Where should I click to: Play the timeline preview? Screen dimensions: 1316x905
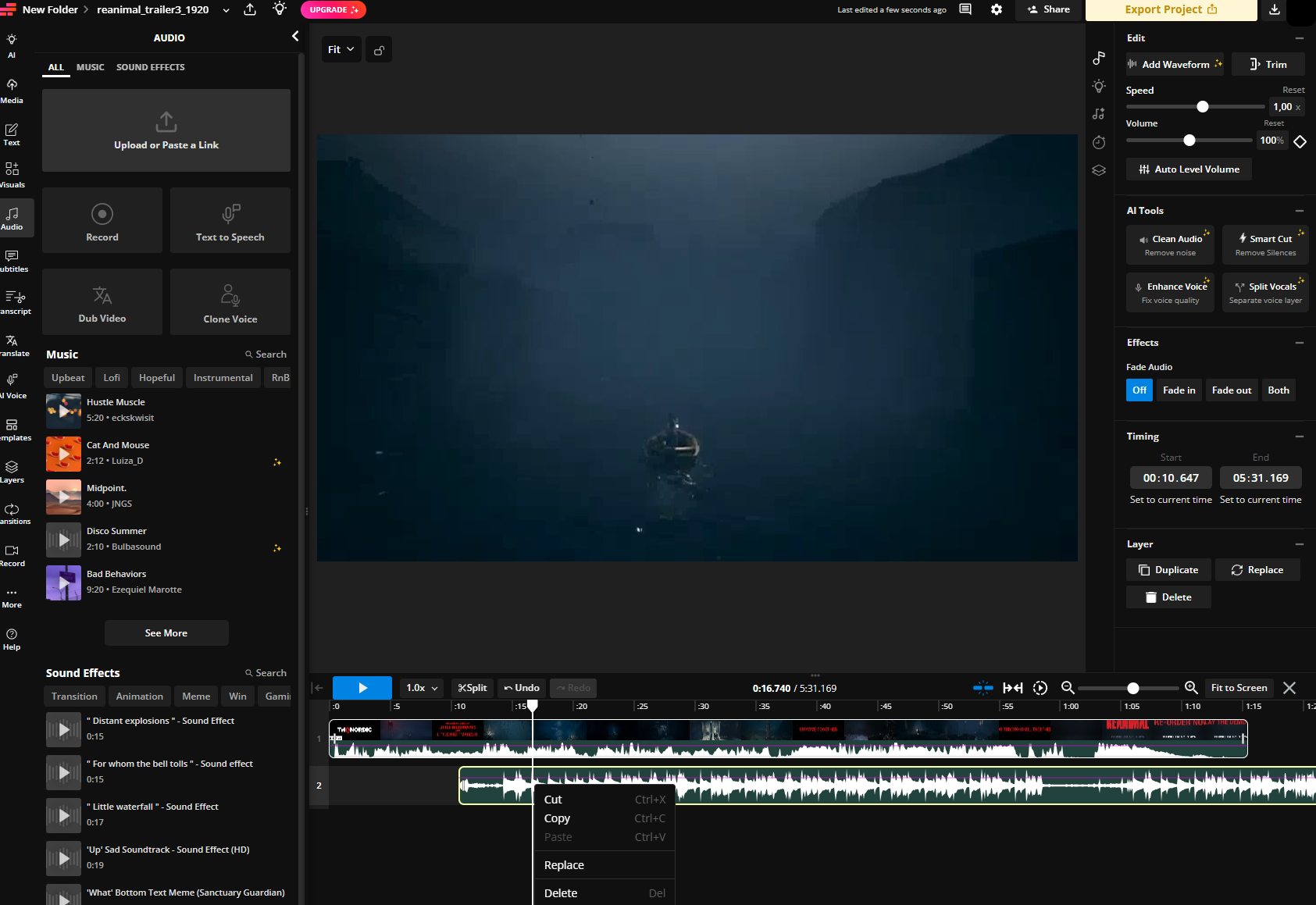pos(362,688)
